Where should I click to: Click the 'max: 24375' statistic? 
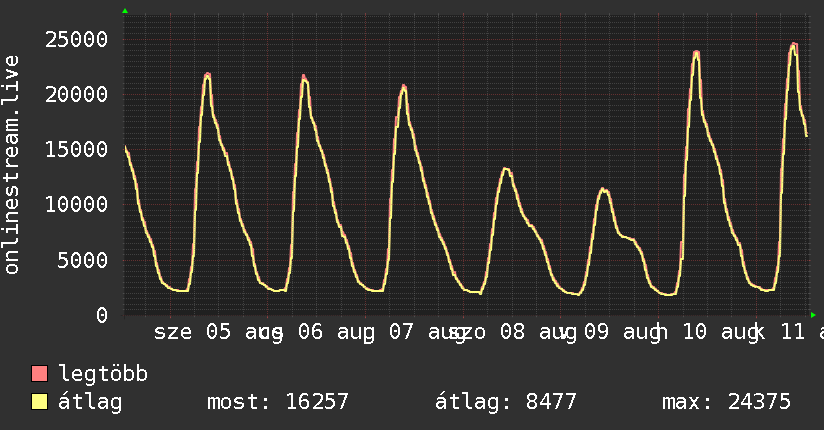point(726,402)
